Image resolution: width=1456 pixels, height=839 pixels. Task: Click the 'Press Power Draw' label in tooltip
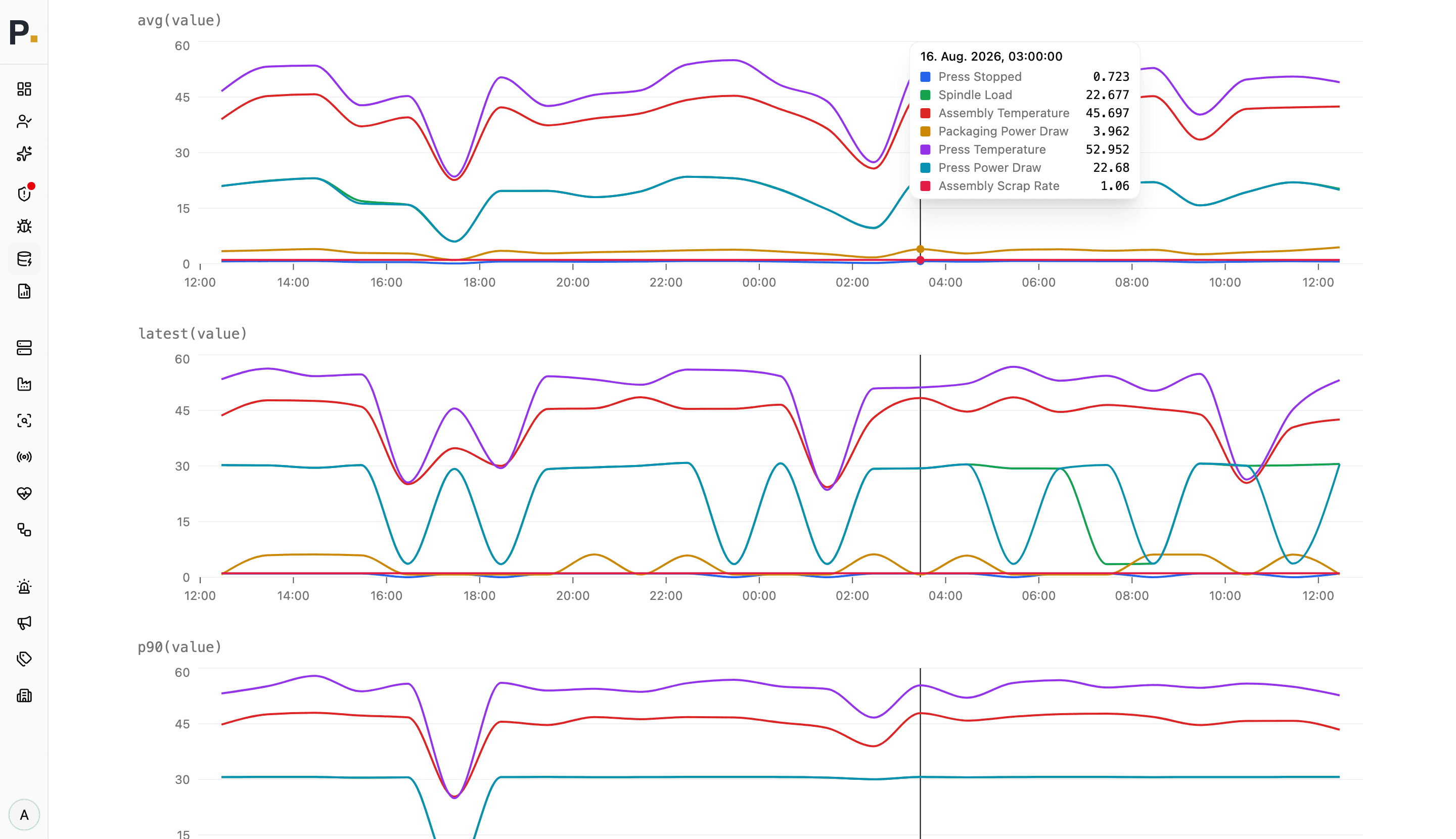click(990, 168)
